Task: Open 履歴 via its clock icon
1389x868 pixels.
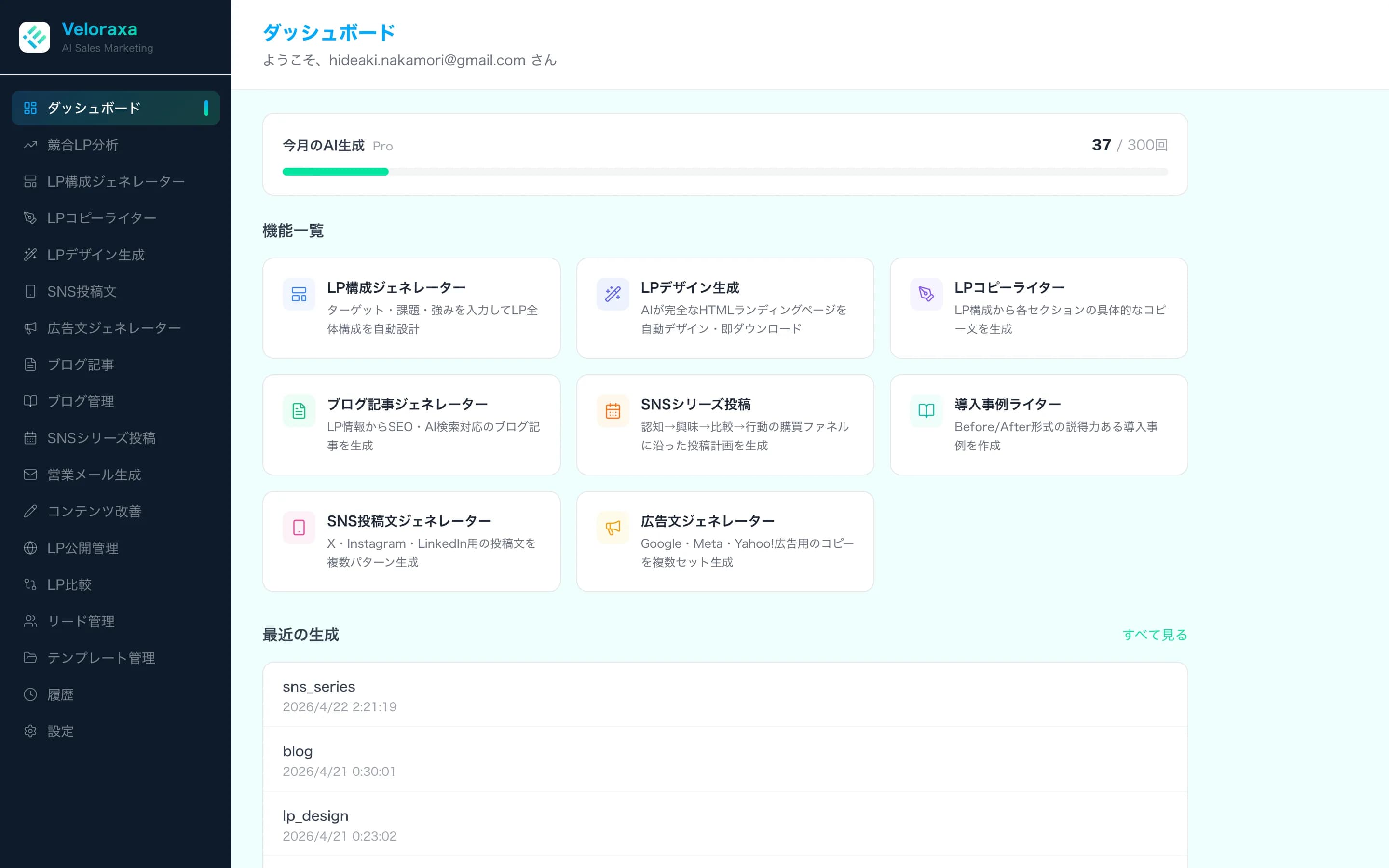Action: tap(30, 694)
